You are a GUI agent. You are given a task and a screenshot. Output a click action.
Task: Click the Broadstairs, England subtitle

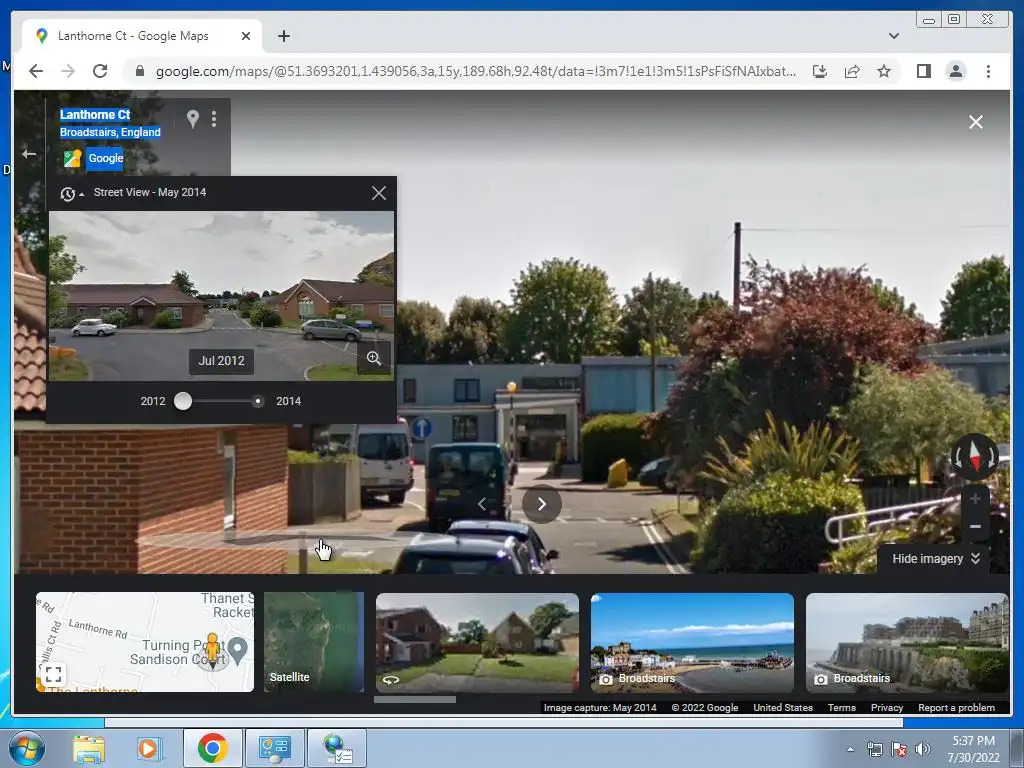point(110,132)
